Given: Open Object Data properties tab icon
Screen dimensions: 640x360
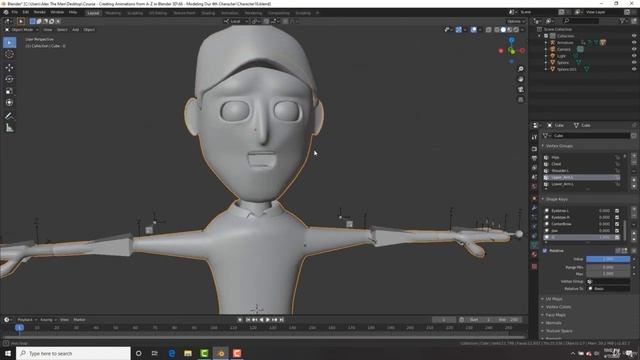Looking at the screenshot, I should pyautogui.click(x=534, y=245).
